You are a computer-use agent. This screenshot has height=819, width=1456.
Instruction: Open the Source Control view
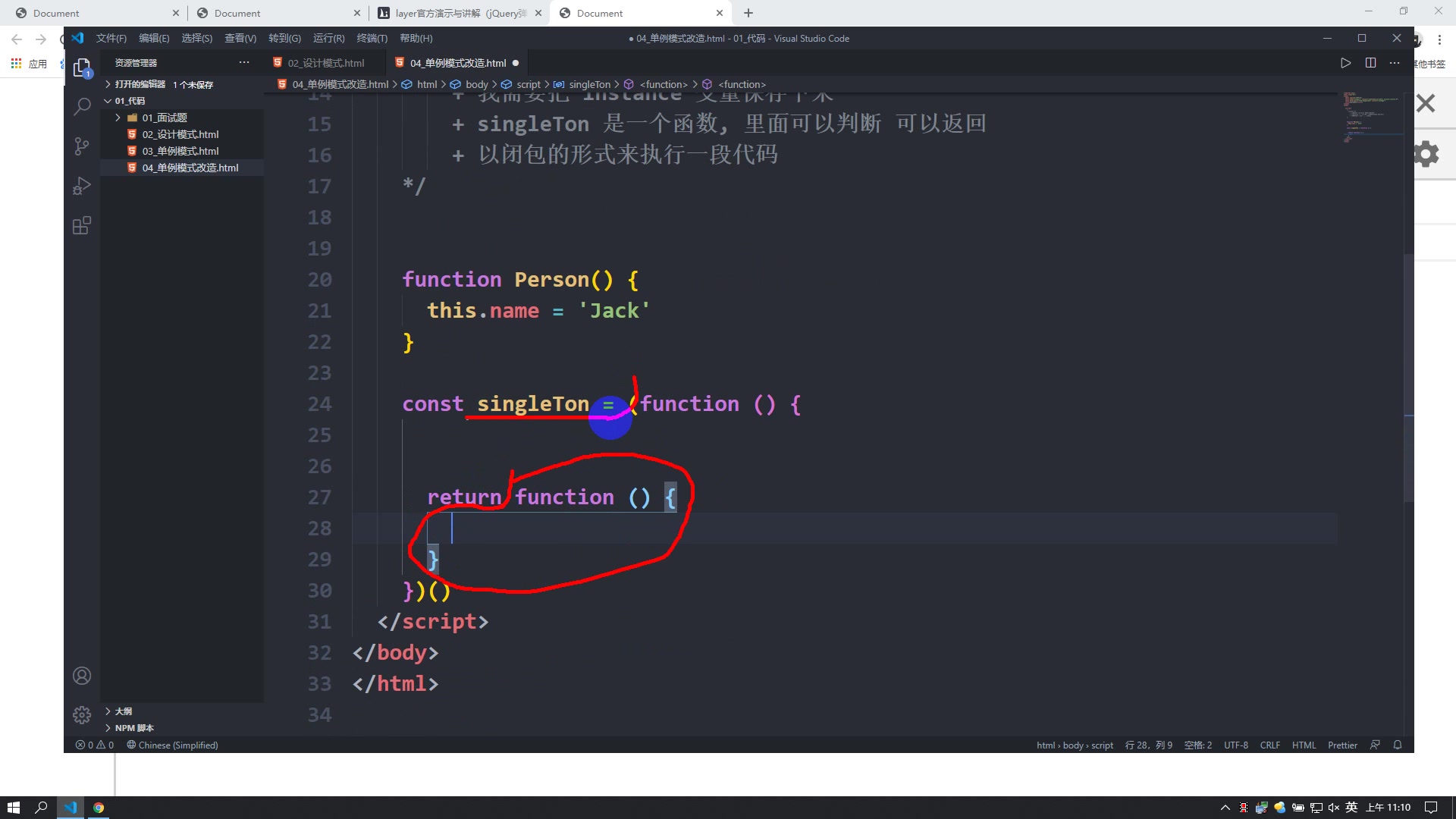(82, 146)
